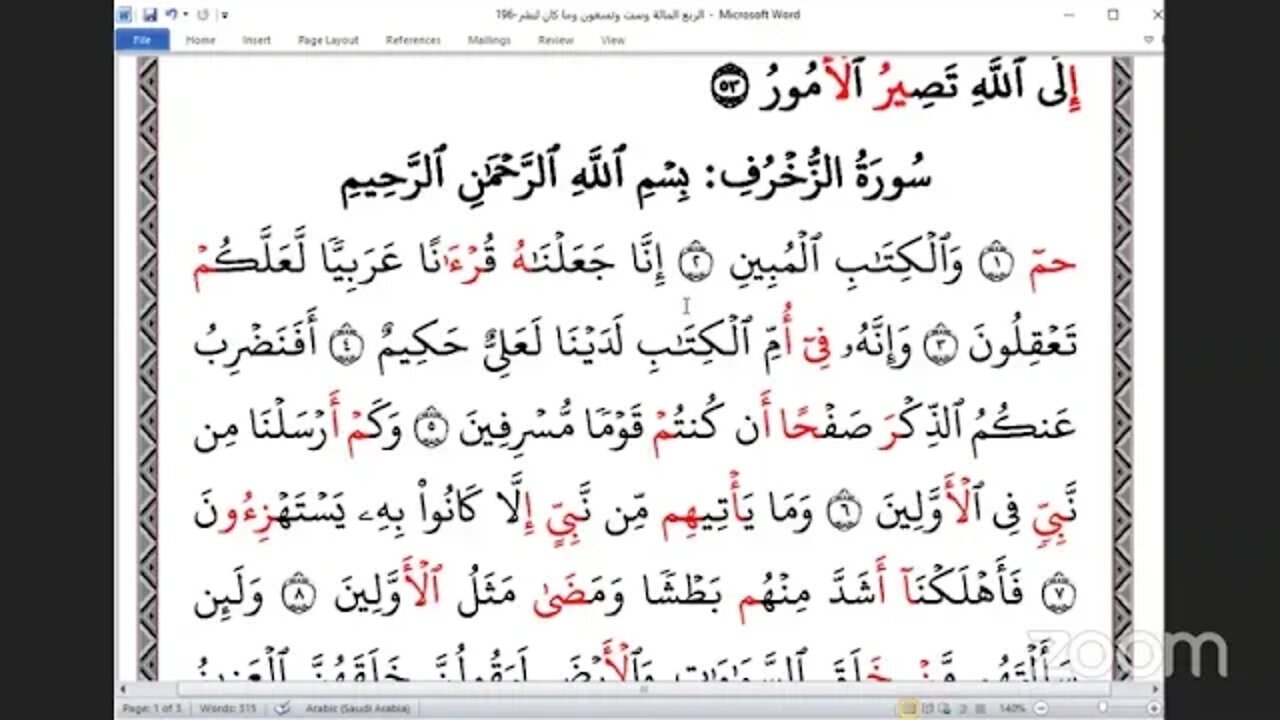Open the File tab

tap(142, 40)
